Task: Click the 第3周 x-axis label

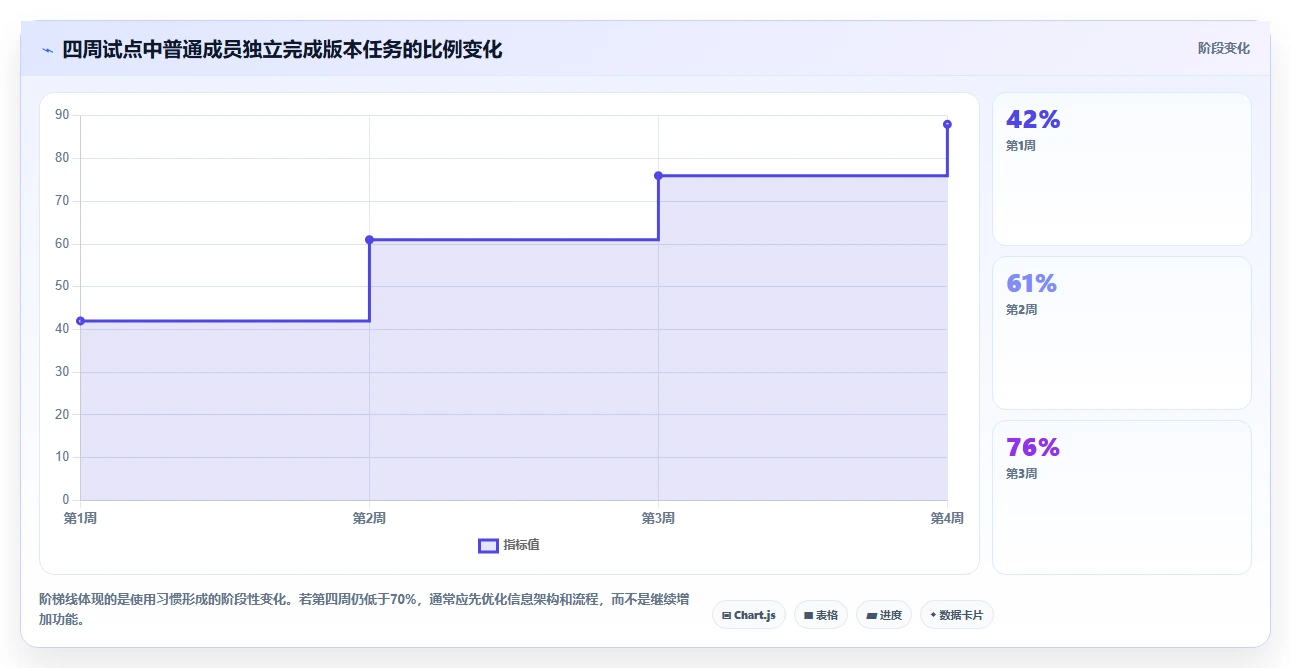Action: pyautogui.click(x=658, y=518)
